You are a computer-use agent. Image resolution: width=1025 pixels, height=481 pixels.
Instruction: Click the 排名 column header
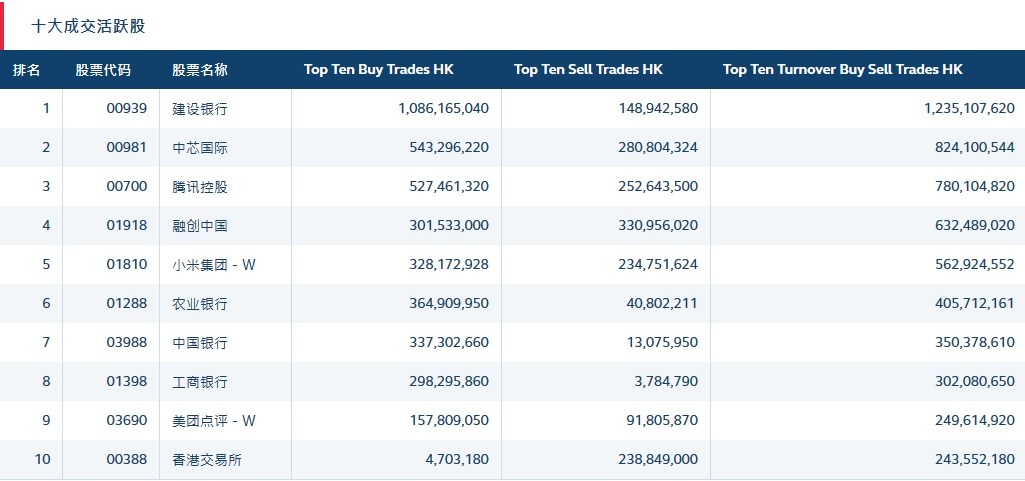27,70
